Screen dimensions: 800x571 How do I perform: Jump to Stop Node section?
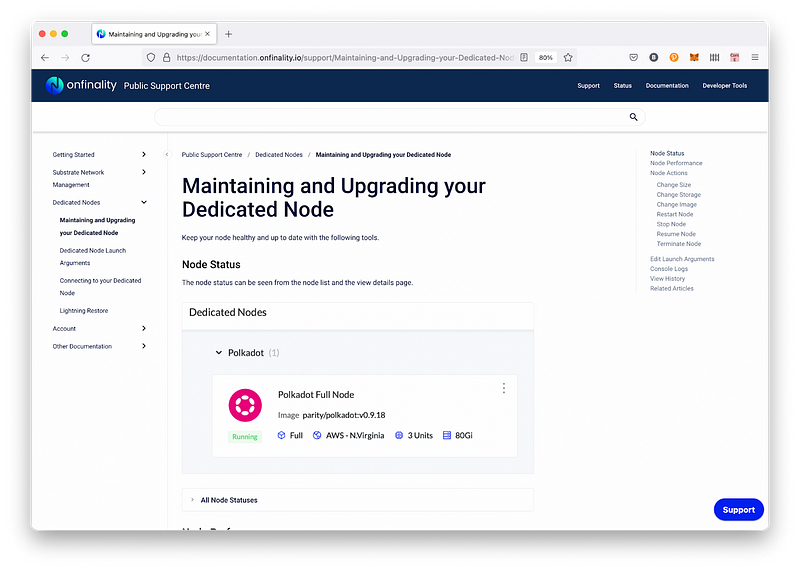[x=671, y=224]
